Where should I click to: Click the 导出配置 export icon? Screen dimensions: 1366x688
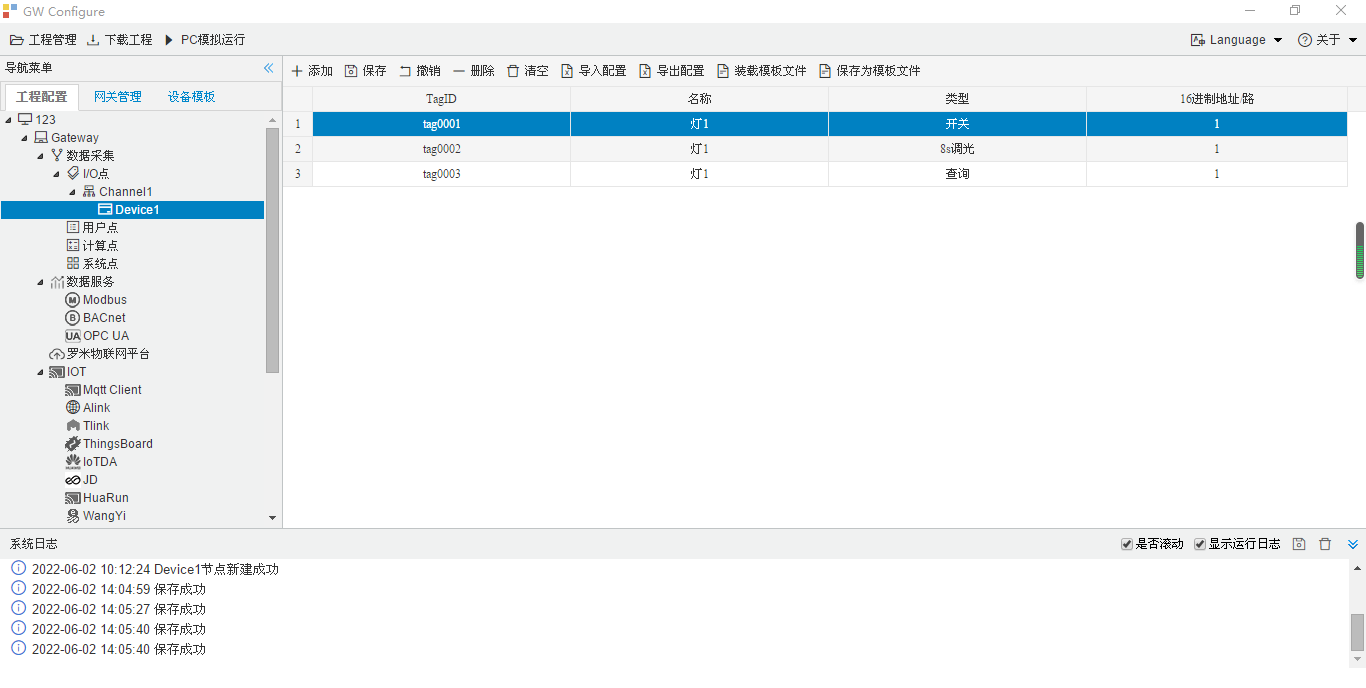(x=645, y=71)
